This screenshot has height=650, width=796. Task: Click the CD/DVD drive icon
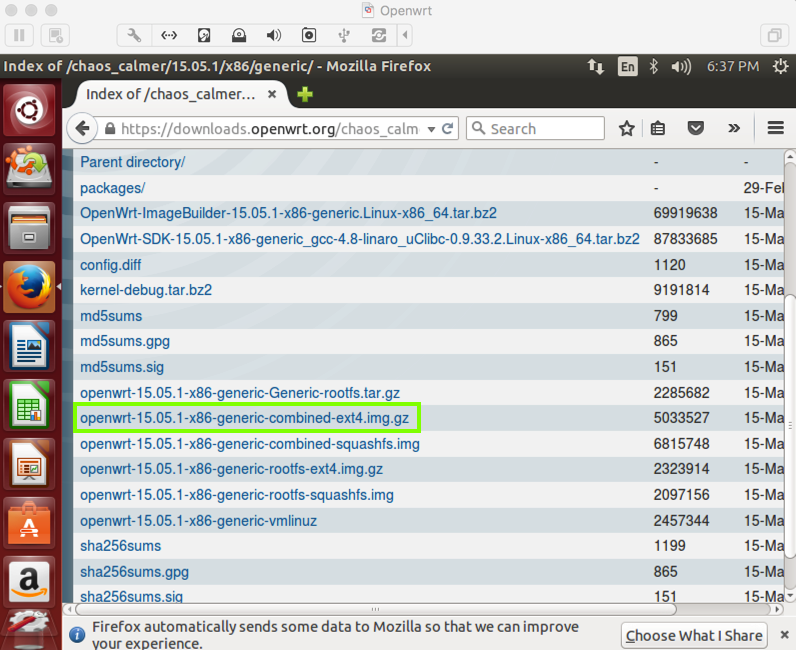point(239,35)
